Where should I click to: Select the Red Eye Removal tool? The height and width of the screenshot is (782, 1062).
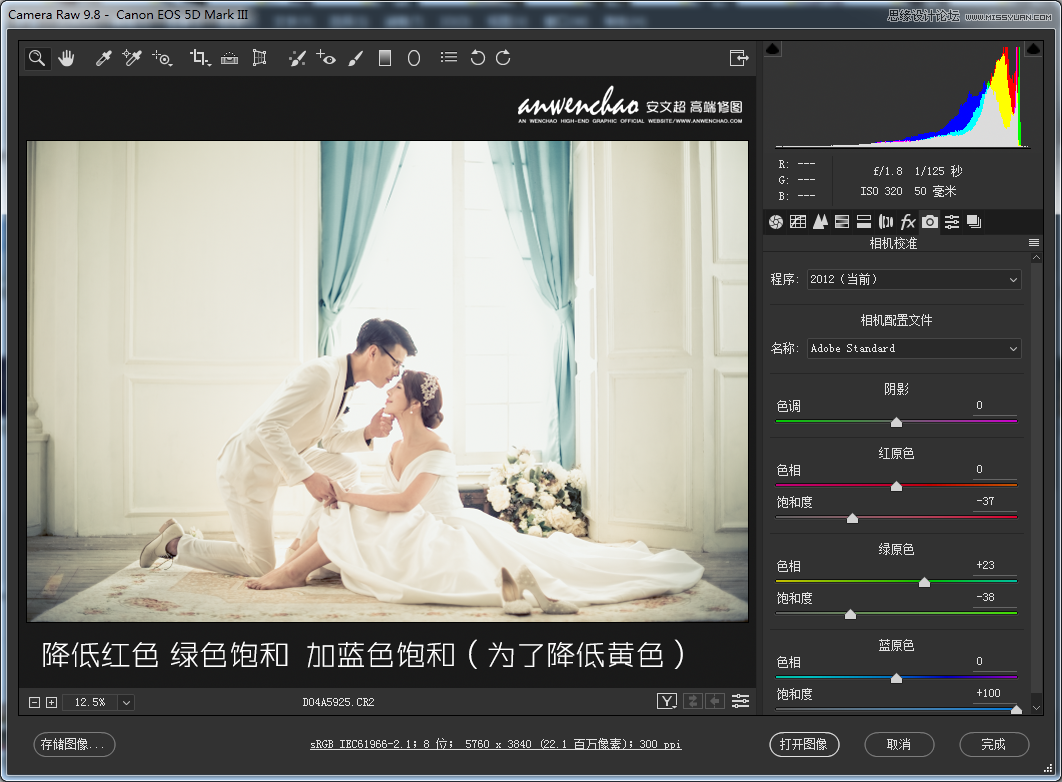[x=325, y=57]
